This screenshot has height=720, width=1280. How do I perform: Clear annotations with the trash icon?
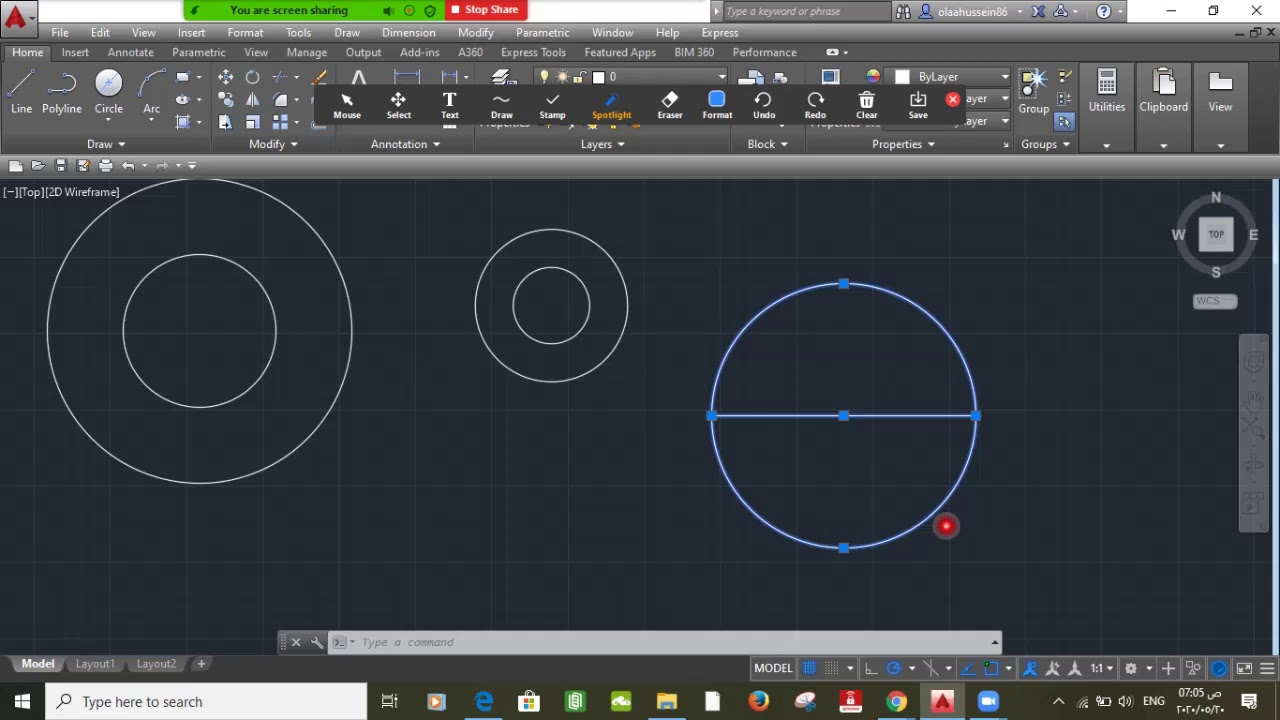coord(867,105)
